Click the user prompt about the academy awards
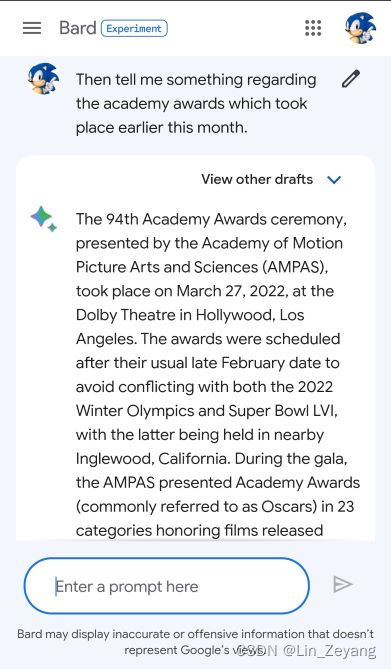The width and height of the screenshot is (391, 669). click(x=196, y=103)
